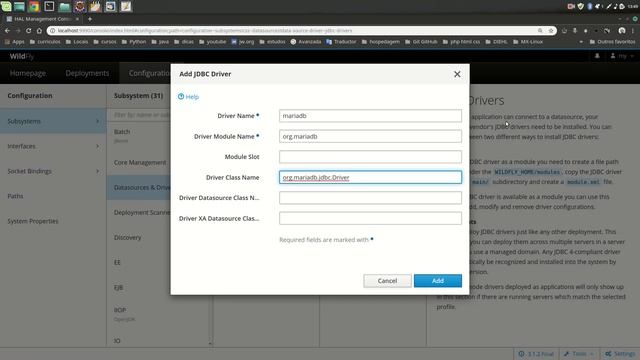Screen dimensions: 640x360
Task: Open Outros favoritos bookmark folder
Action: pos(612,42)
